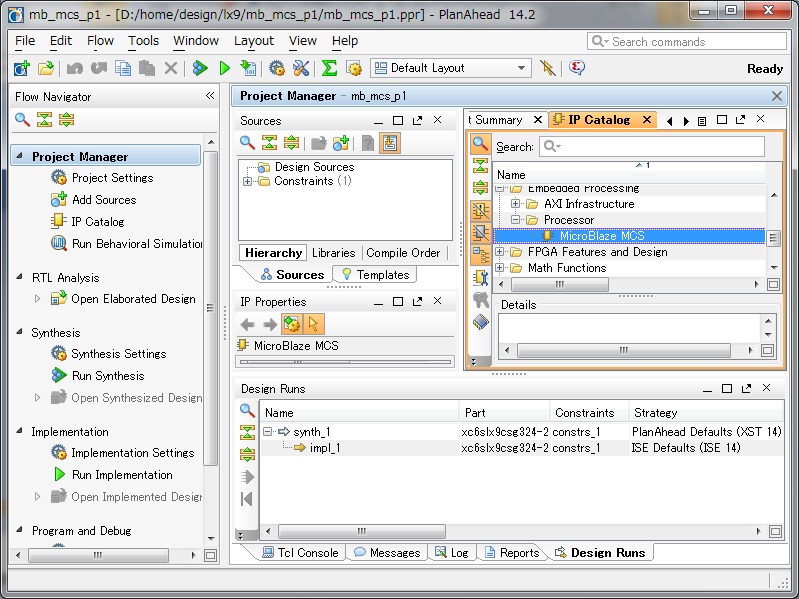Switch to the Compile Order tab
Screen dimensions: 799x599
[403, 253]
